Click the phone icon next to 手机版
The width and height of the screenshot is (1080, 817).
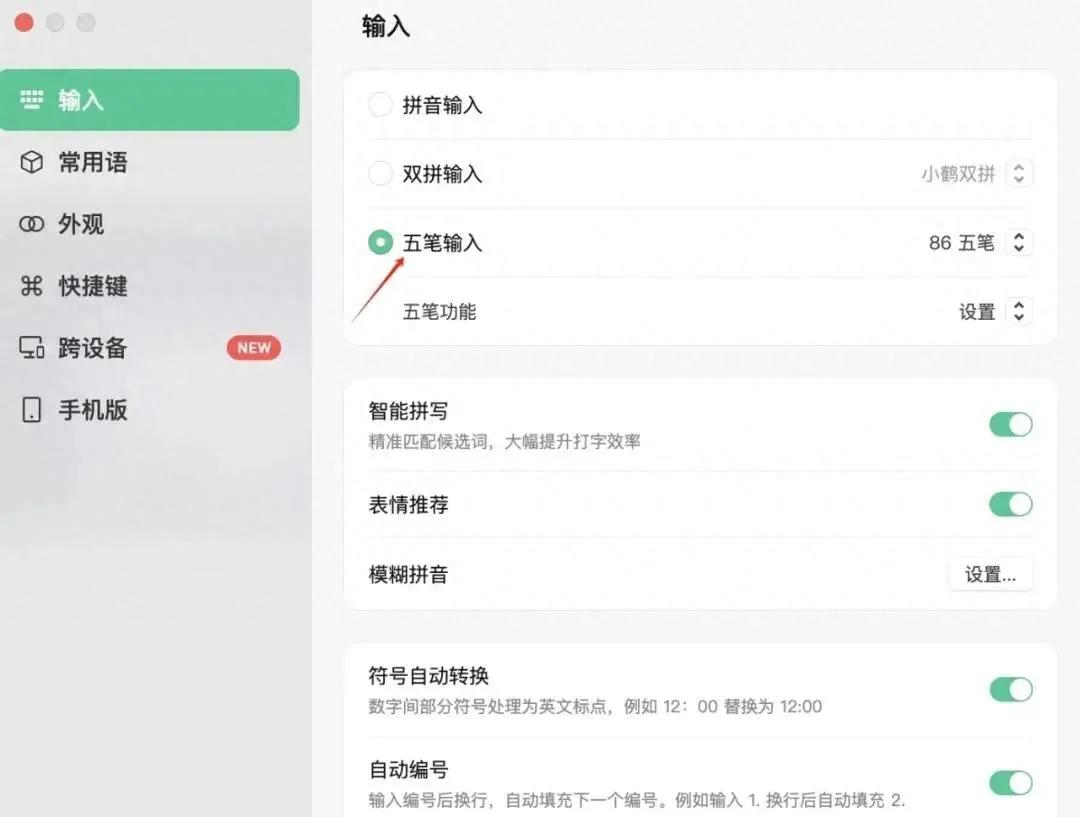click(31, 409)
